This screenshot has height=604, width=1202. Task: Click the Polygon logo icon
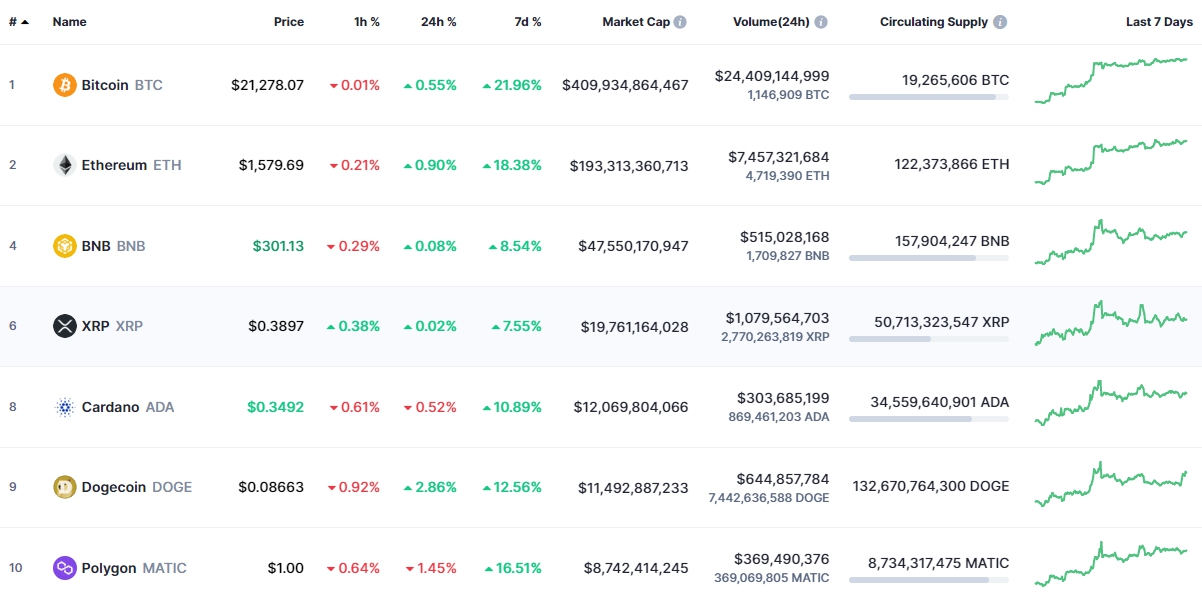(x=65, y=568)
